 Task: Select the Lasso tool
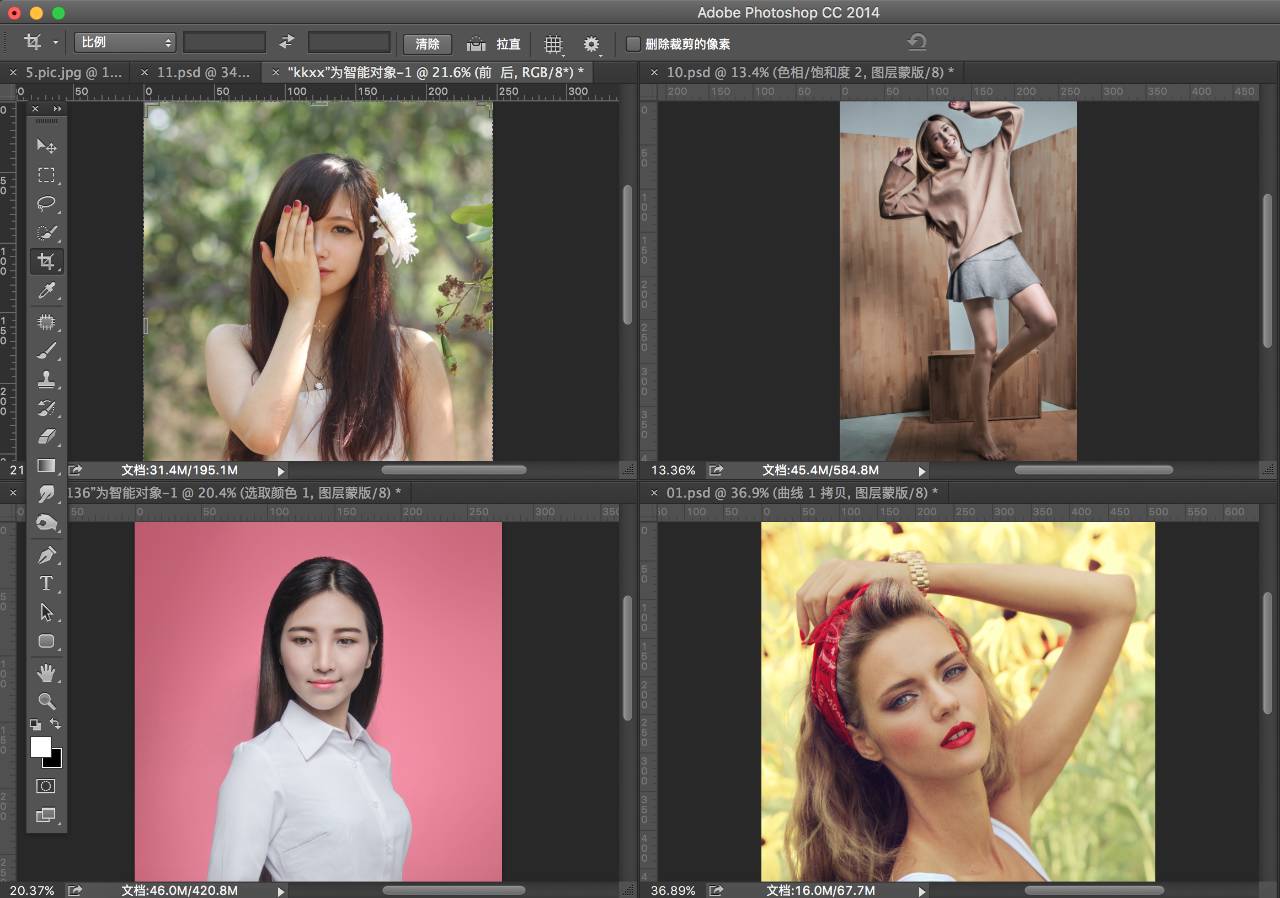(x=46, y=204)
